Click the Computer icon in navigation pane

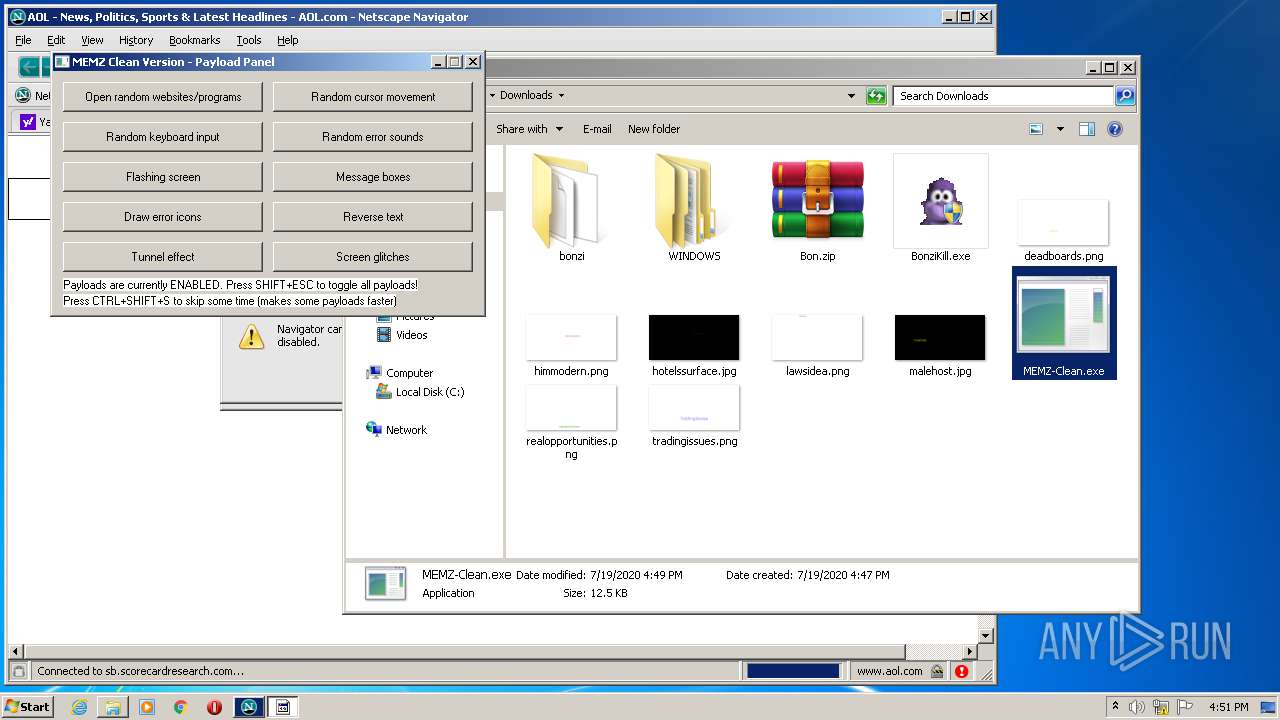tap(374, 373)
